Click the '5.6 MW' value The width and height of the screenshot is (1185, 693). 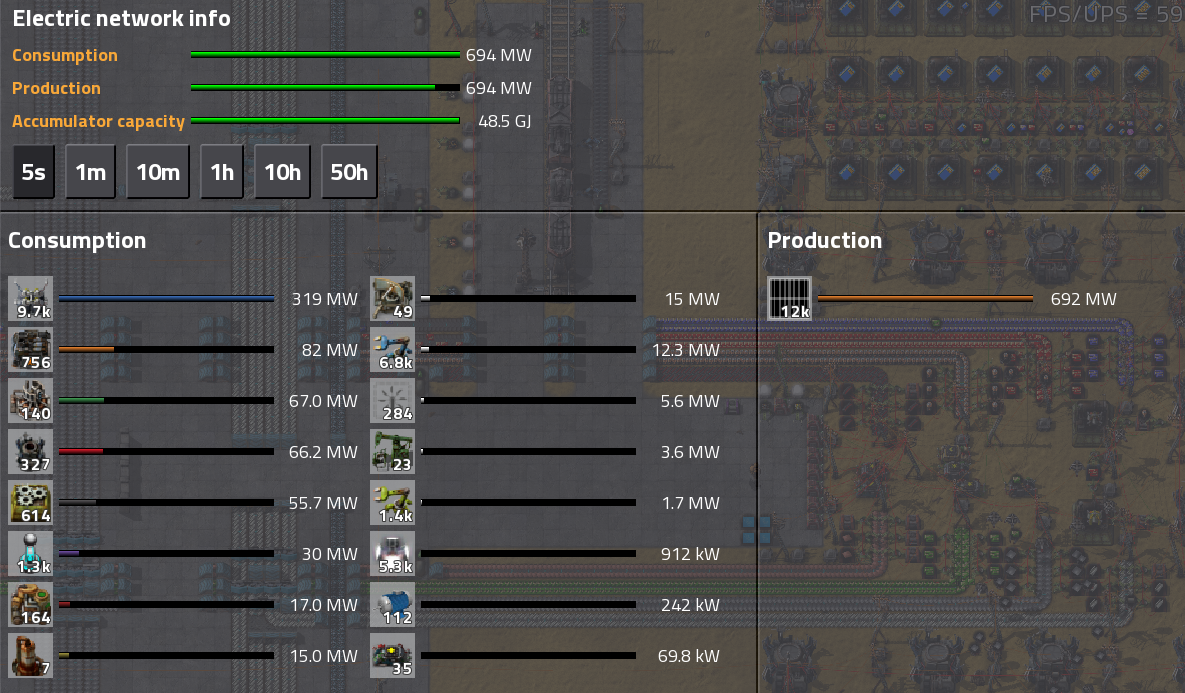tap(690, 401)
